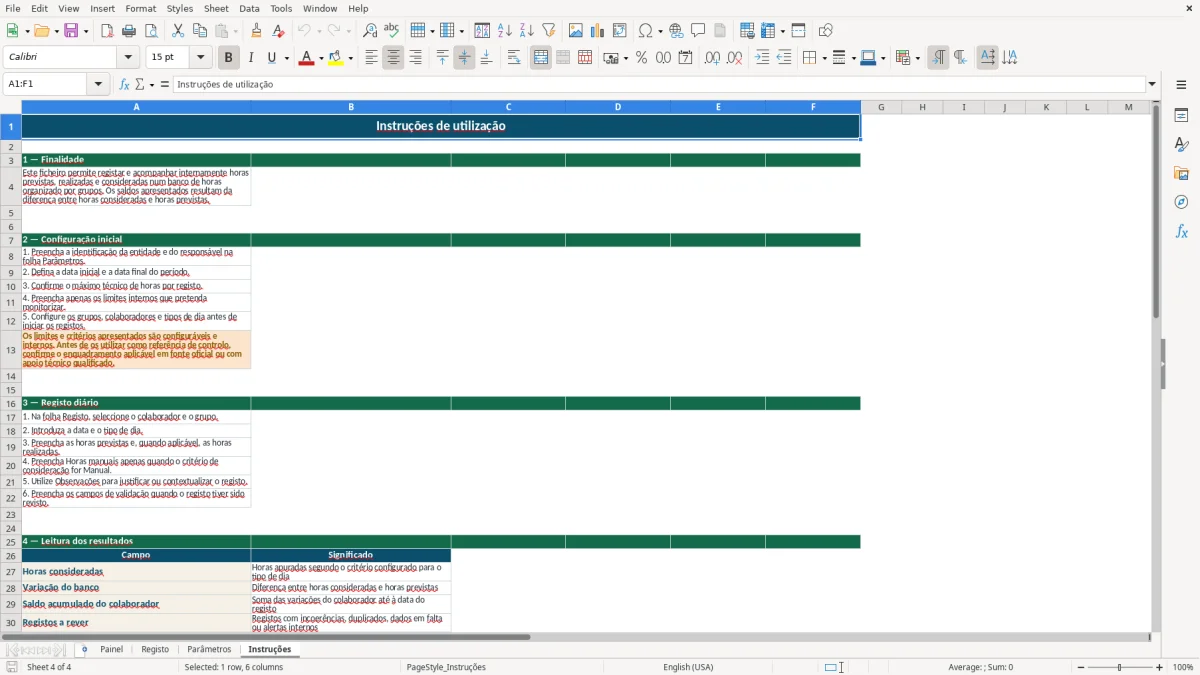Click the horizontal scrollbar thumb
The width and height of the screenshot is (1200, 675).
point(266,636)
